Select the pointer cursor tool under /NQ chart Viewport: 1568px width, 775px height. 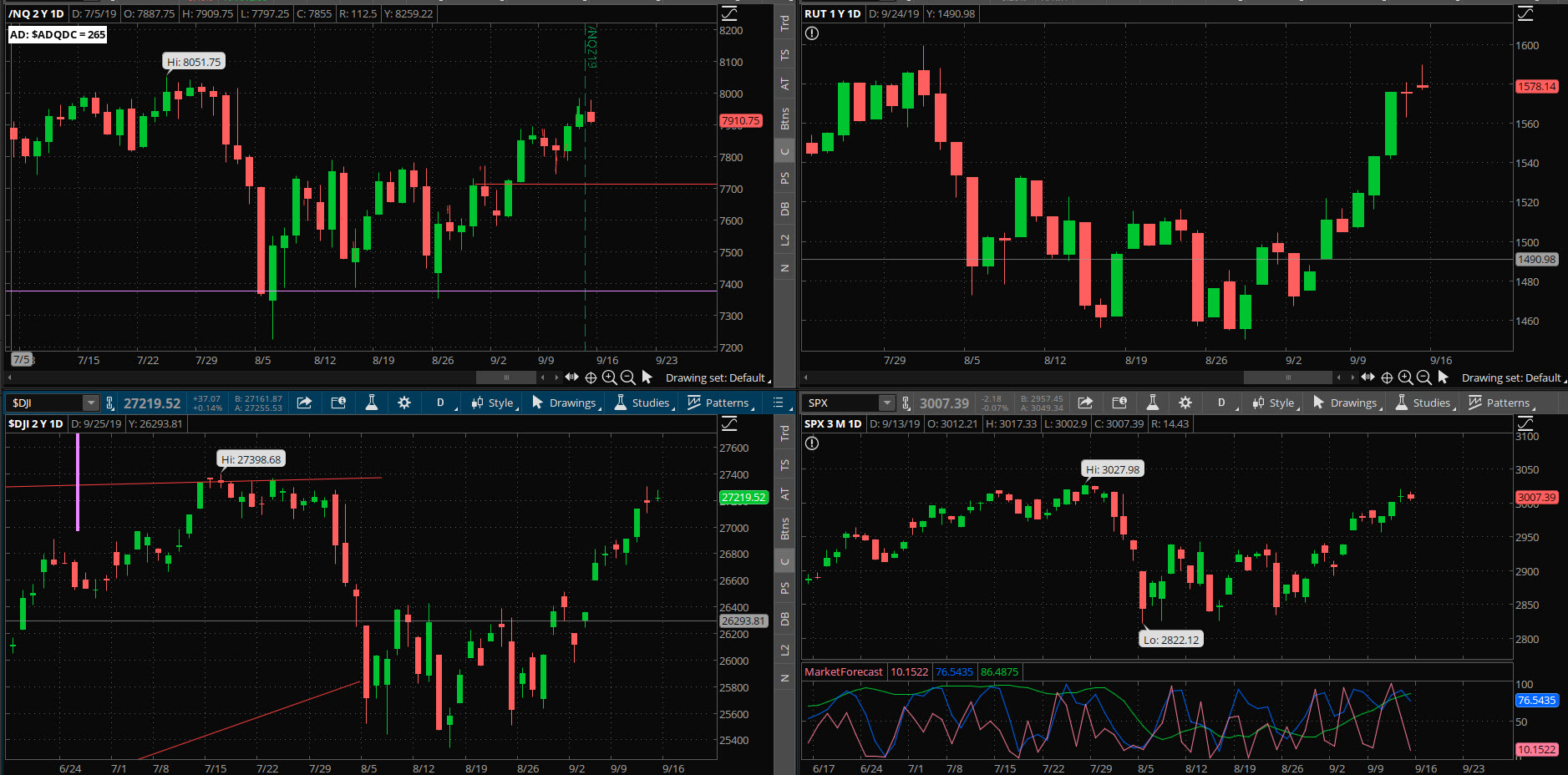click(x=647, y=377)
